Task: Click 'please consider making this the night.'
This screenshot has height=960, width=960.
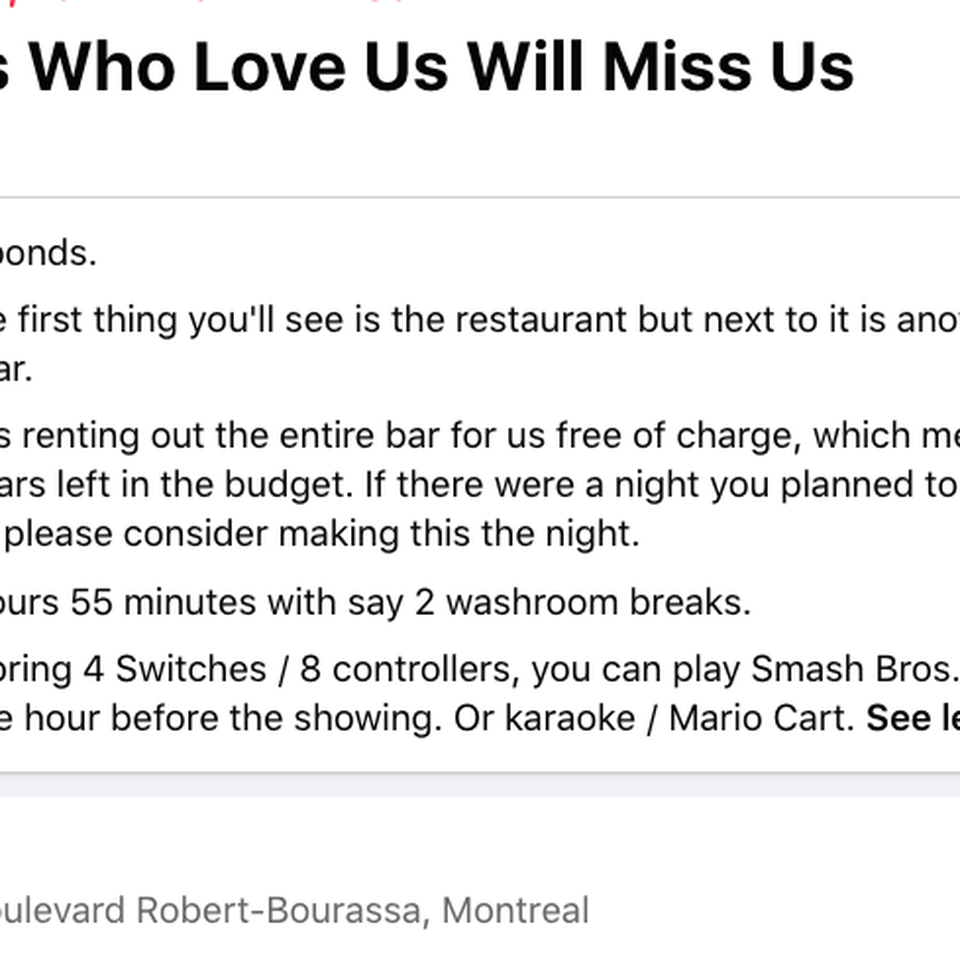Action: (321, 533)
